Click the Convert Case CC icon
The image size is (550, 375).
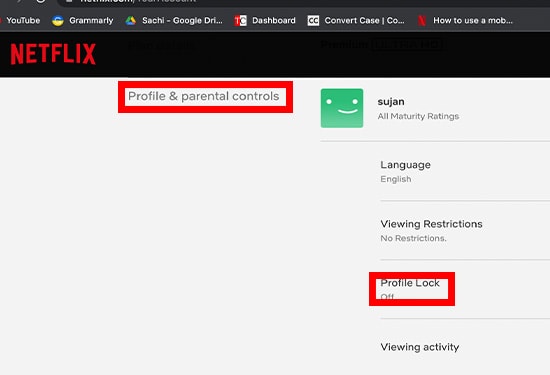313,21
